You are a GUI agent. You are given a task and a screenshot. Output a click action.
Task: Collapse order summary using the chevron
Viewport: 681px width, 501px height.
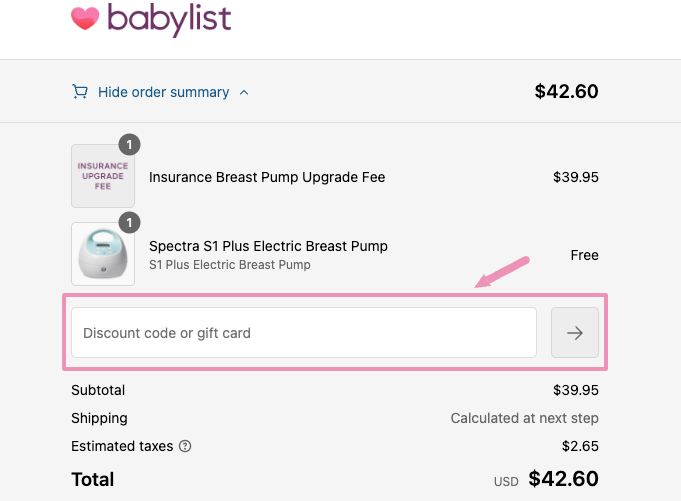(245, 93)
